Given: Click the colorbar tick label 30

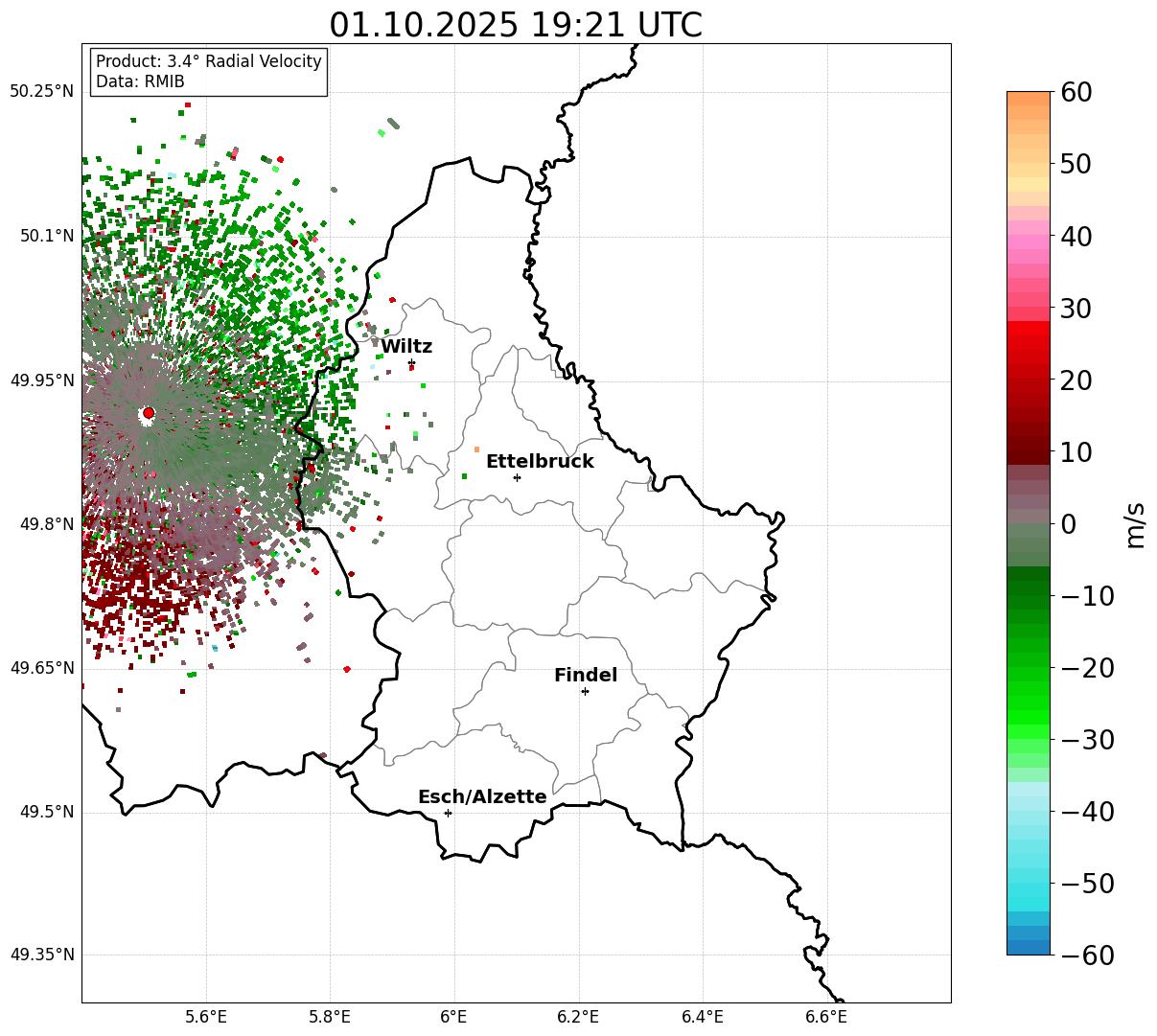Looking at the screenshot, I should click(1075, 309).
